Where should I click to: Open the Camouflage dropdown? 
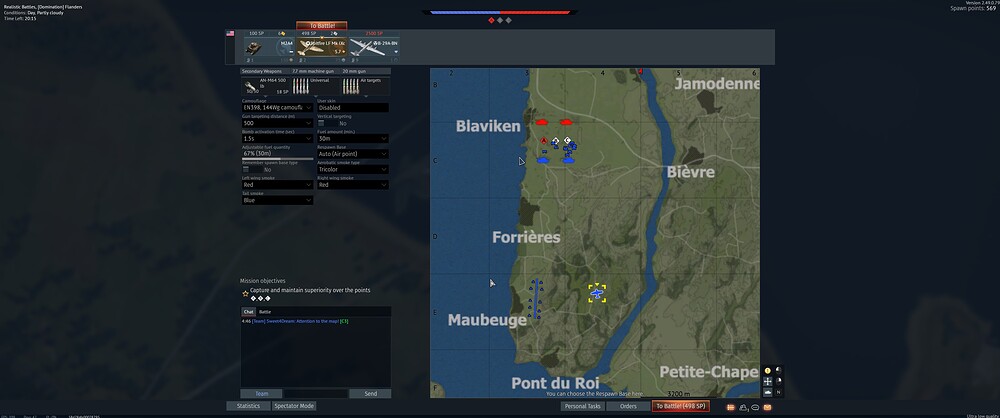click(277, 107)
